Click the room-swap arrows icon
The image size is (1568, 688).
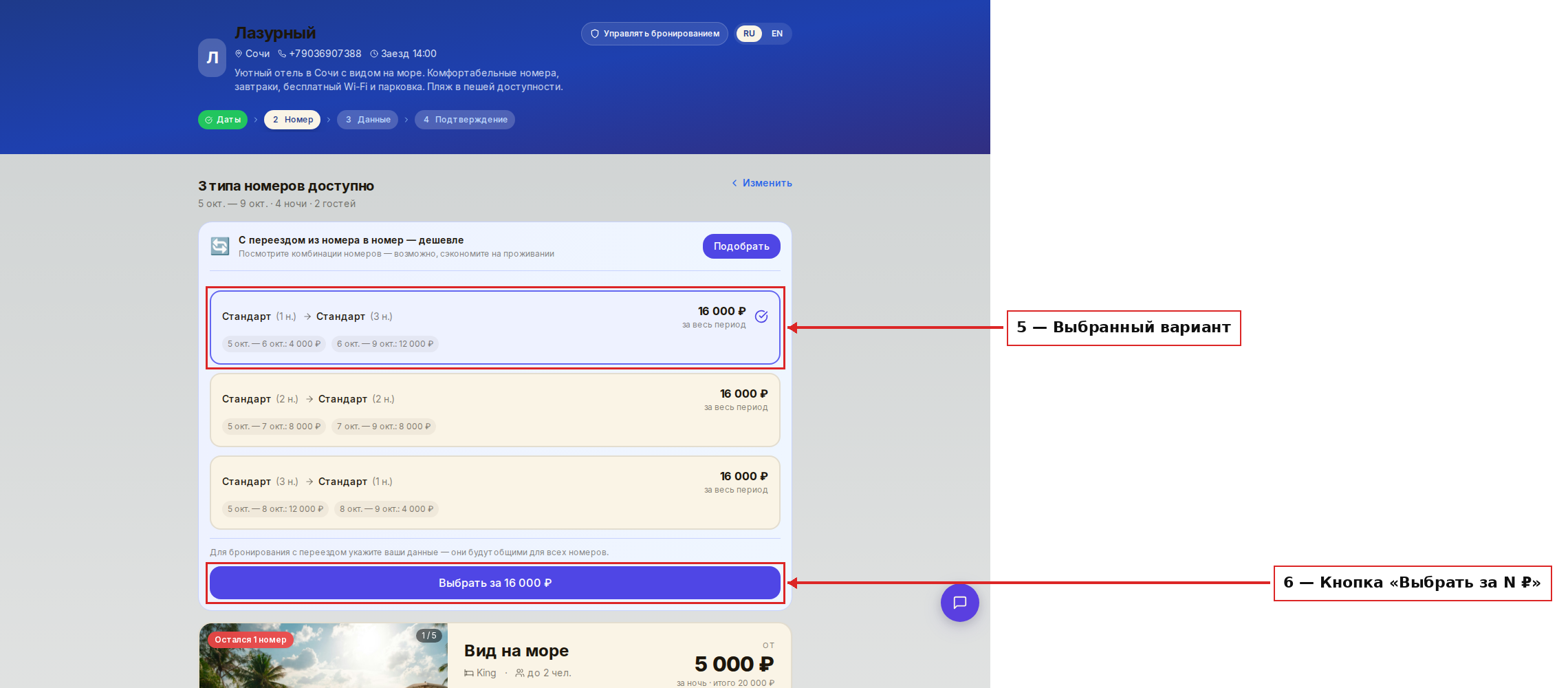[x=220, y=246]
